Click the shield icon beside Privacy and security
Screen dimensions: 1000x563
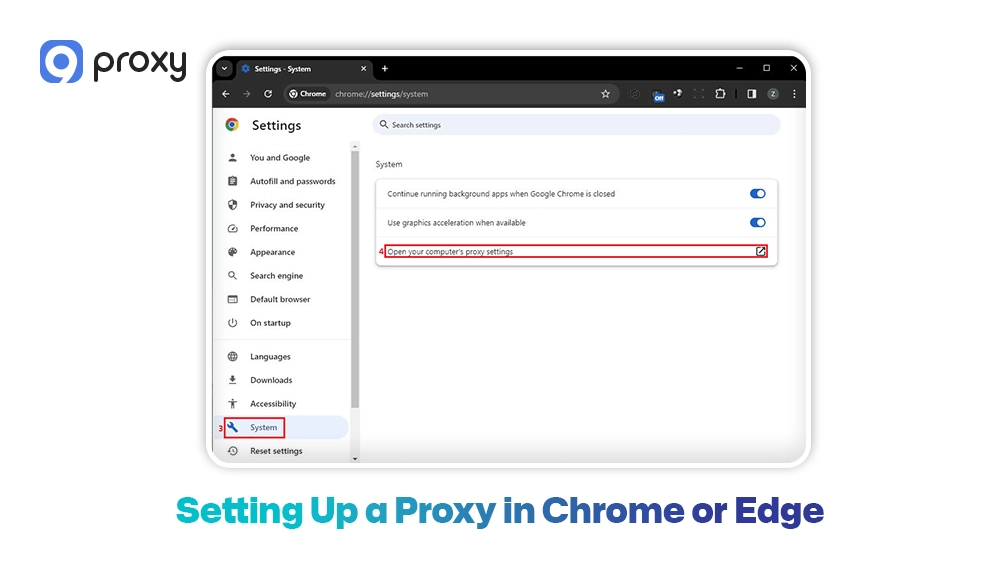tap(233, 205)
